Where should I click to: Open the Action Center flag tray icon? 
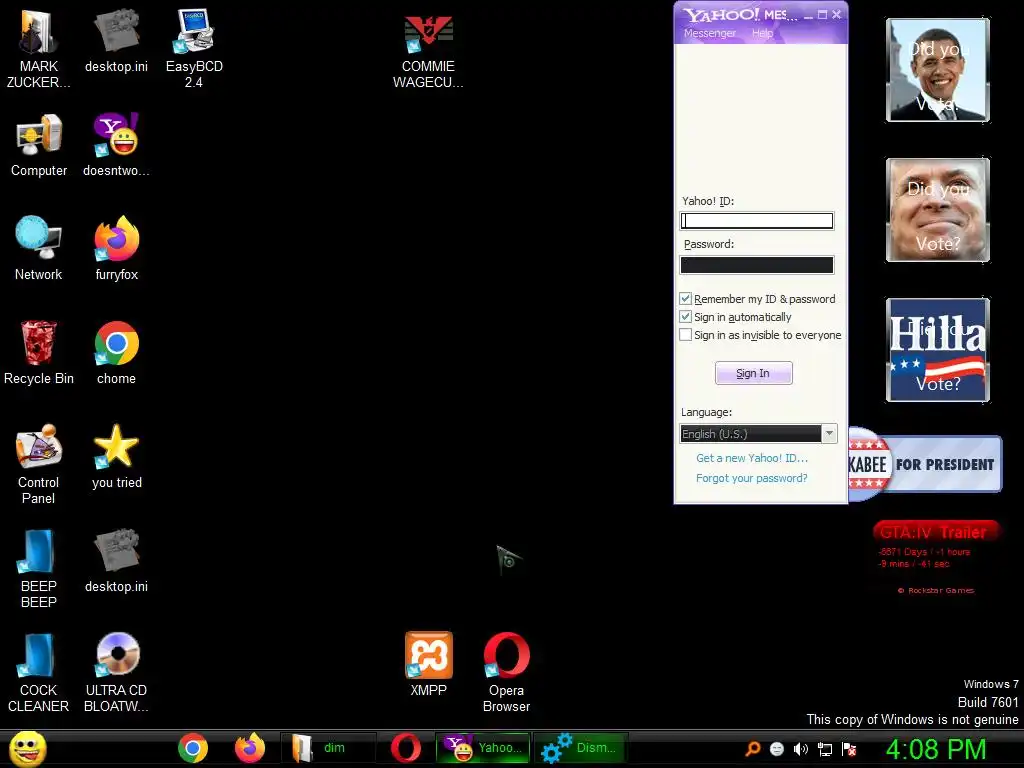point(849,749)
